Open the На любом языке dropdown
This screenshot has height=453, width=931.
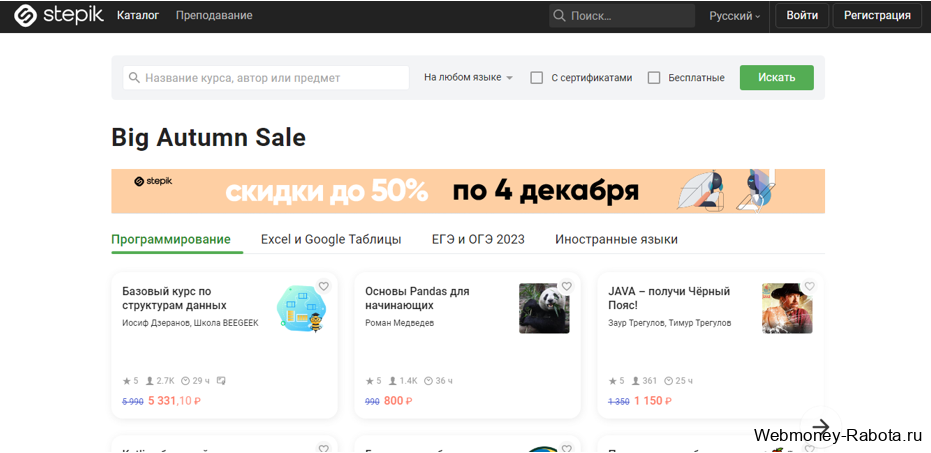468,77
